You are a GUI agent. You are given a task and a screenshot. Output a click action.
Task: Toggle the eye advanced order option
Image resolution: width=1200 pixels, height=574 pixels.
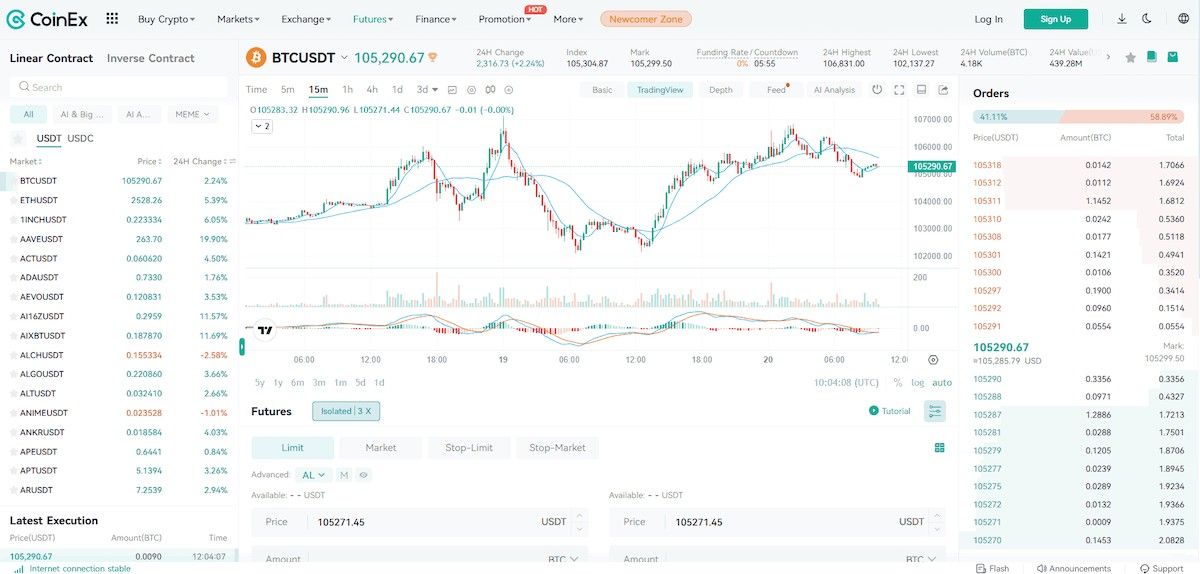click(364, 475)
